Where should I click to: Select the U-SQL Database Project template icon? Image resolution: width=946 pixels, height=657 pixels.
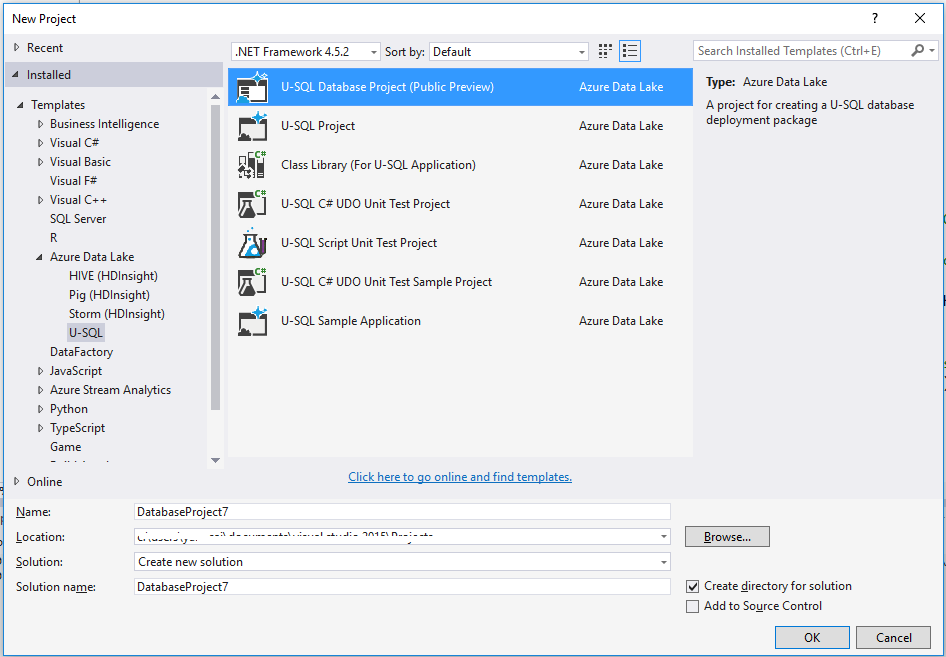(252, 87)
